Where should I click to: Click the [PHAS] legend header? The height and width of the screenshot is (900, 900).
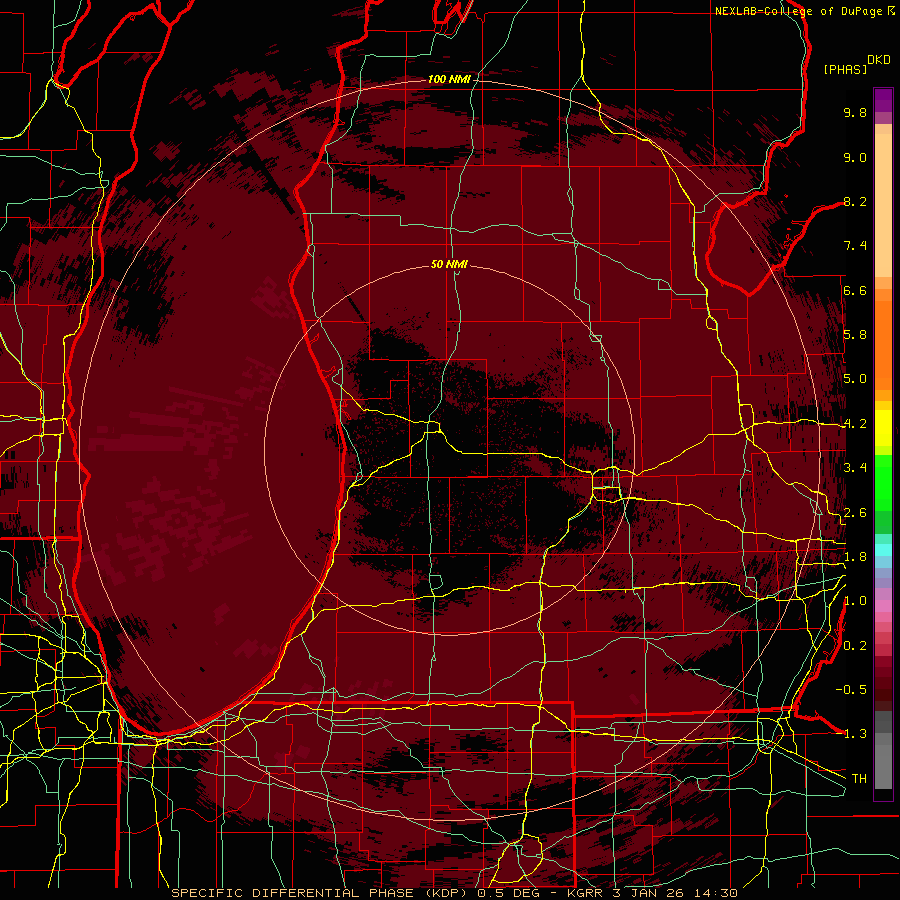point(845,69)
